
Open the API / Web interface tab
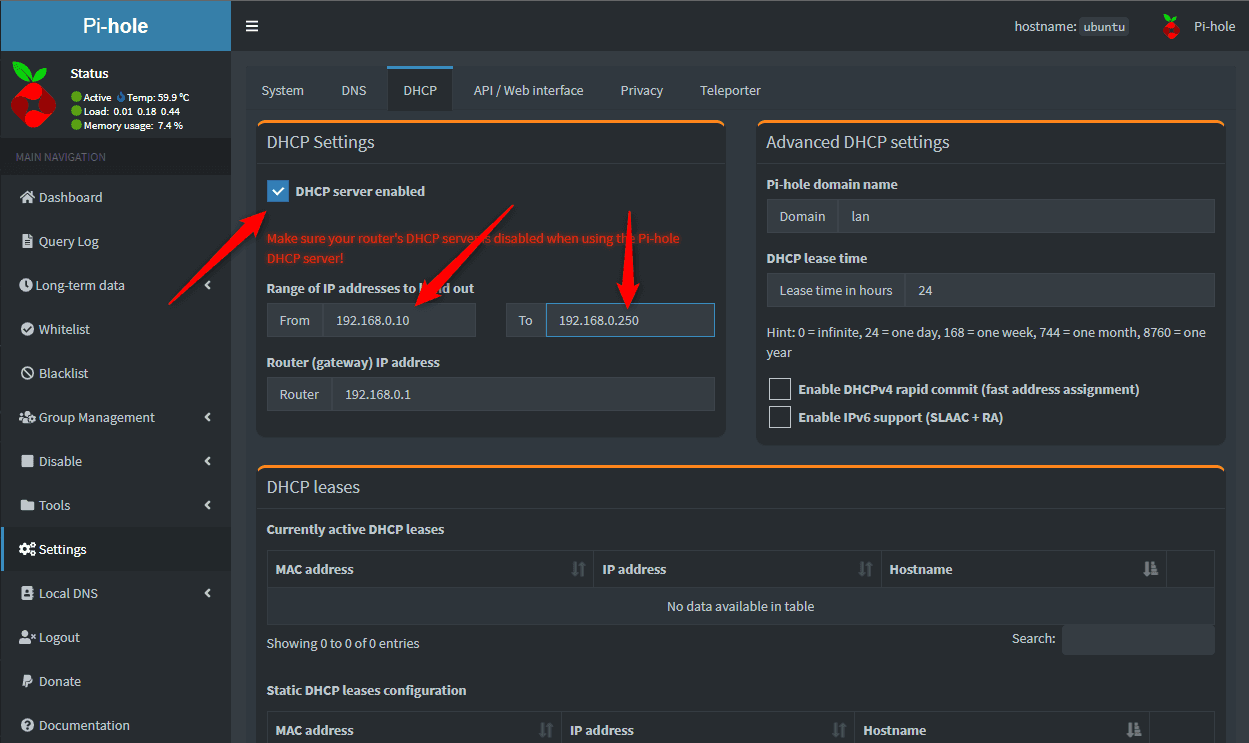click(529, 90)
